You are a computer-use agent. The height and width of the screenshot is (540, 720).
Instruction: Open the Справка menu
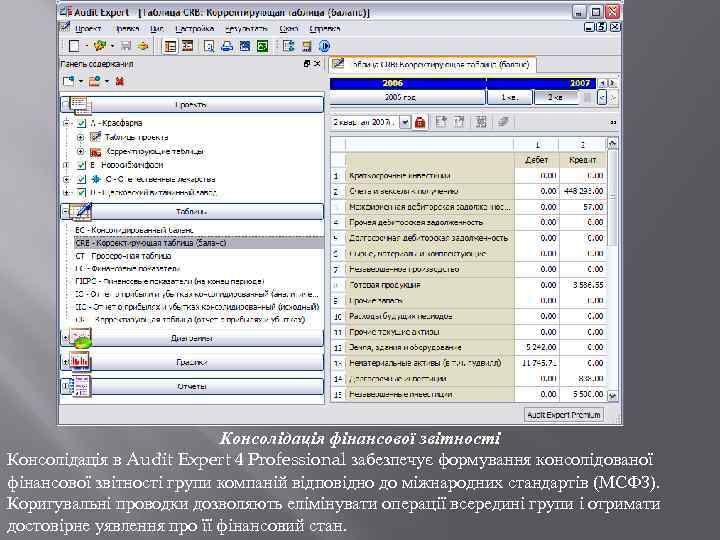coord(325,28)
